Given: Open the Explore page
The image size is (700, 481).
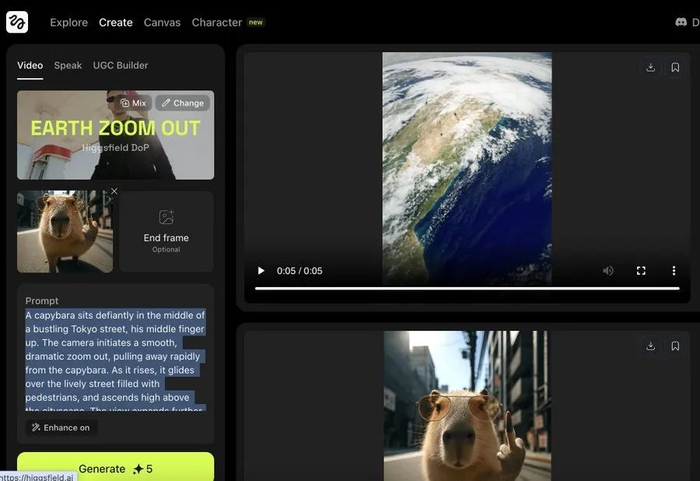Looking at the screenshot, I should [69, 22].
